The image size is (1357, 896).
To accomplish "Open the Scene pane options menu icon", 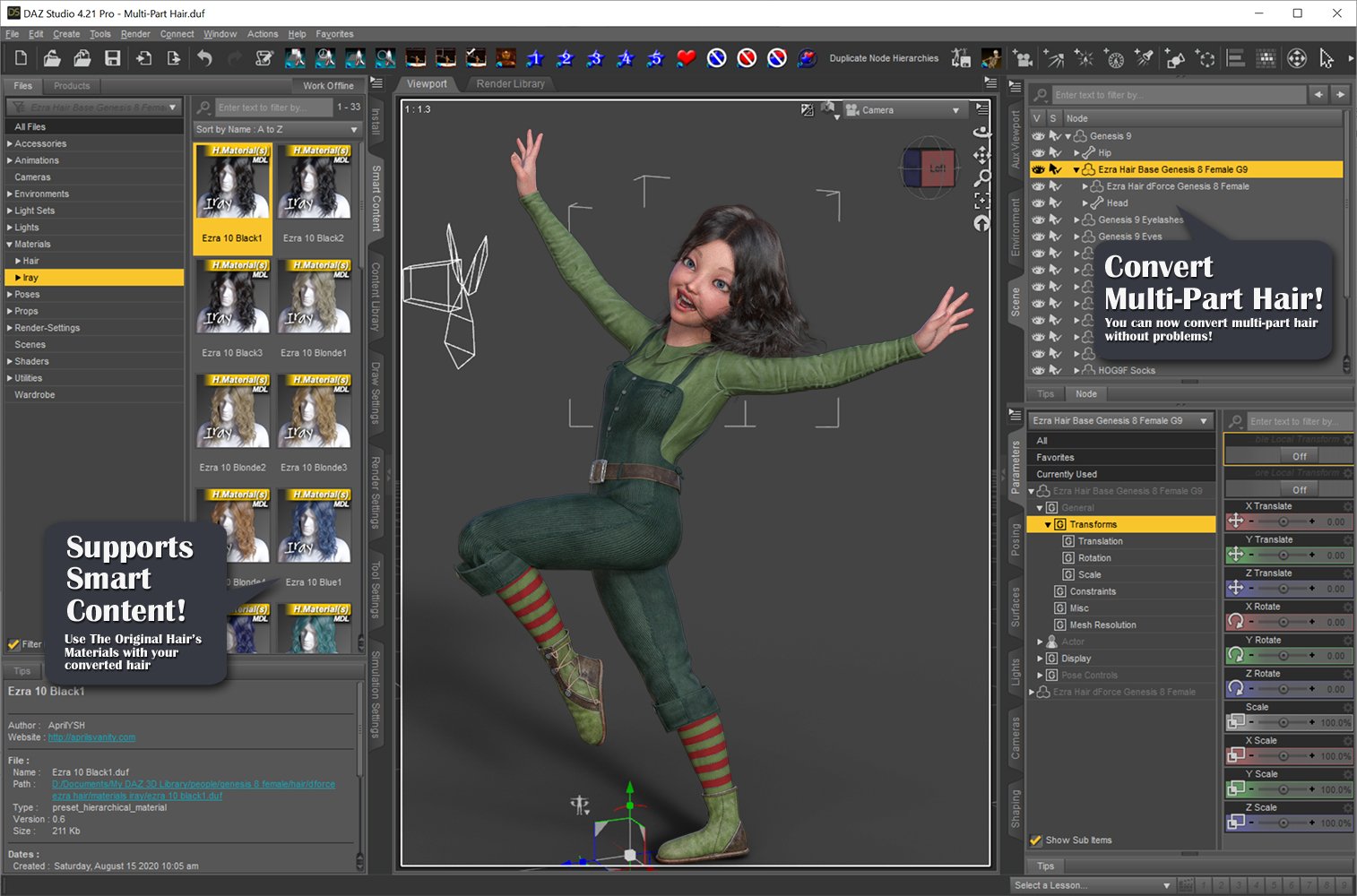I will pyautogui.click(x=1016, y=87).
